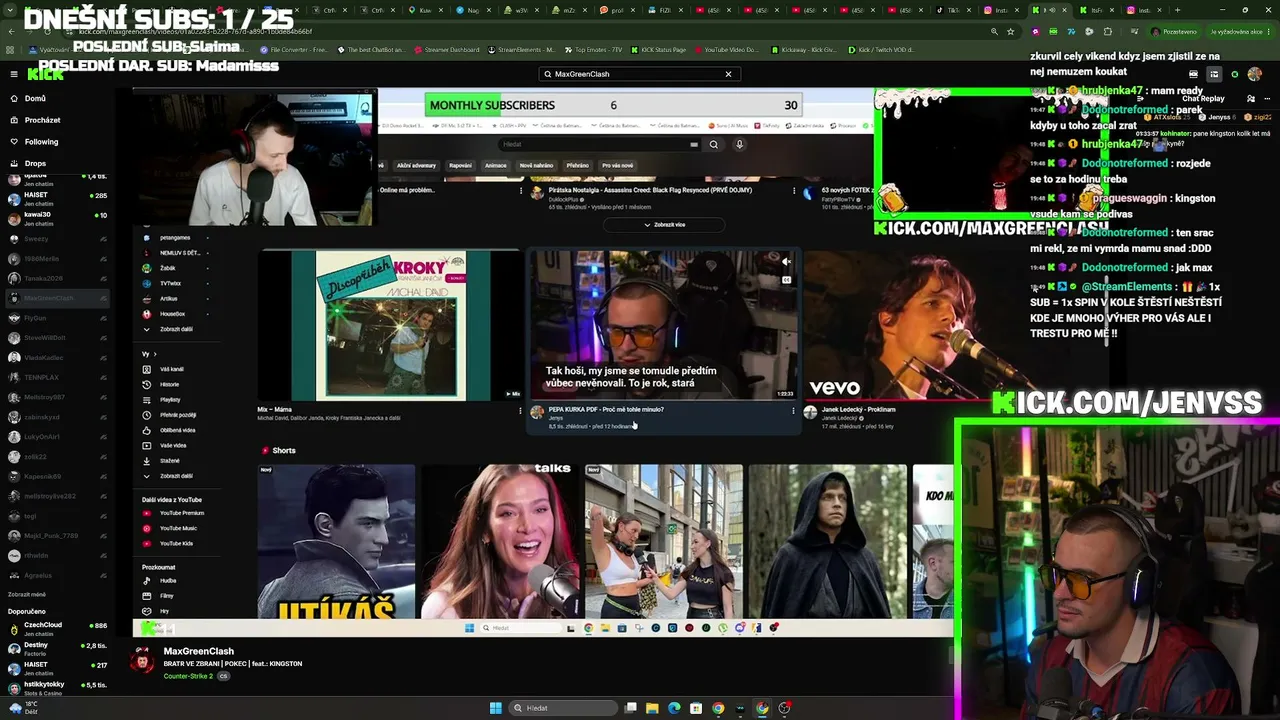Open Váš kanál in YouTube sidebar

(x=164, y=369)
